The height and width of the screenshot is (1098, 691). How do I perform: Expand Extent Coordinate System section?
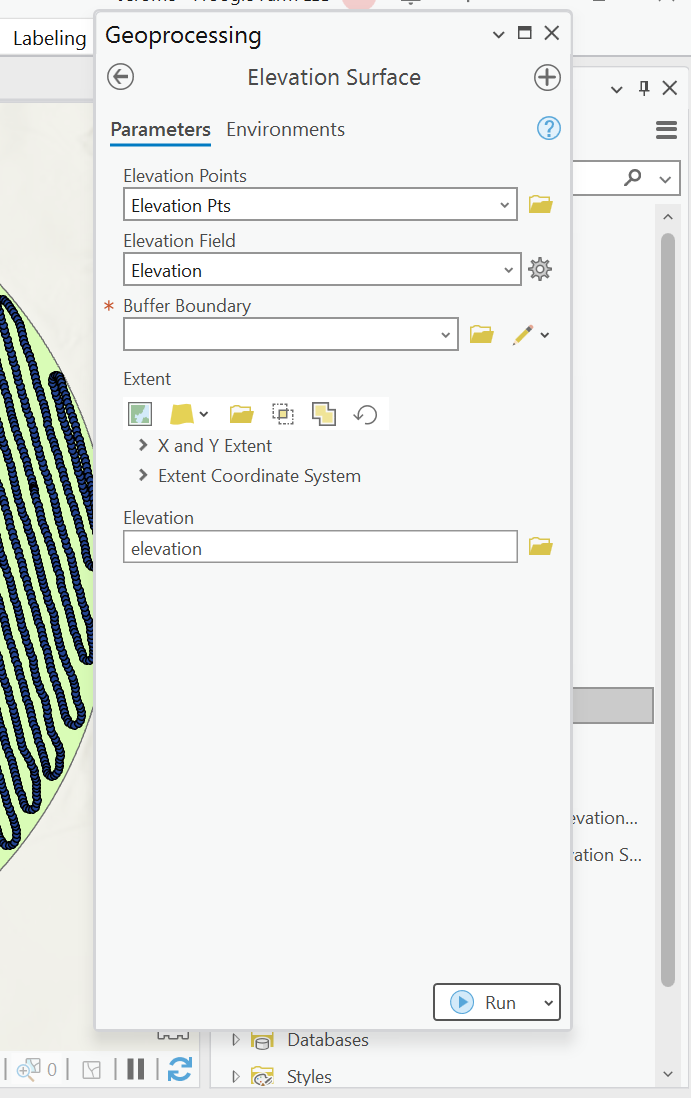click(x=142, y=476)
